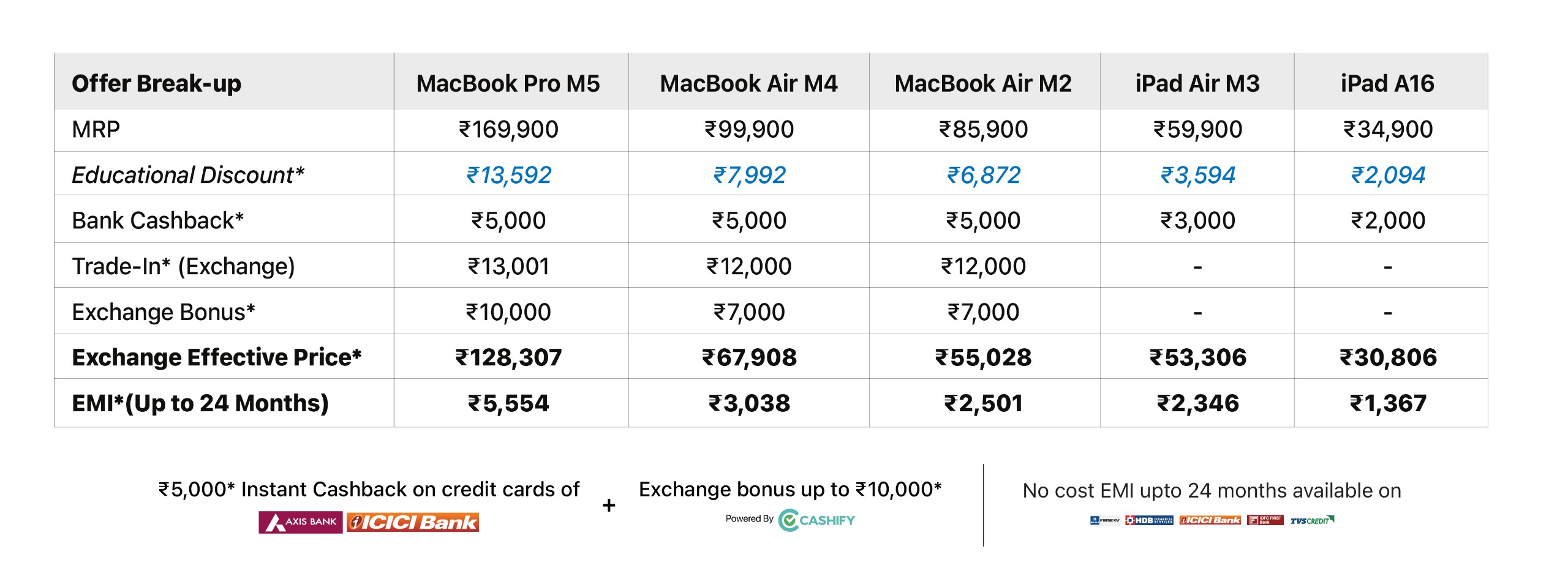Viewport: 1568px width, 571px height.
Task: Click the TVS Credit logo
Action: (1312, 521)
